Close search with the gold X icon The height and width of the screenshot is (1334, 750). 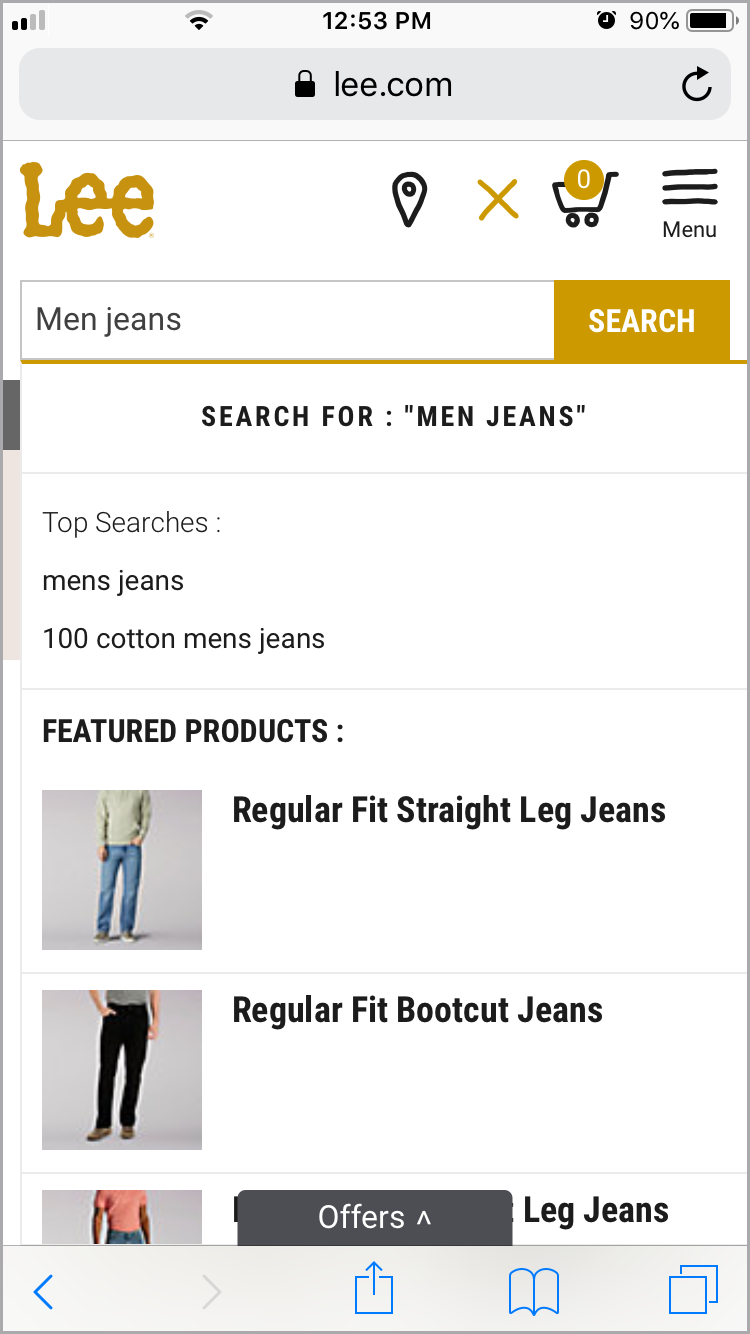pyautogui.click(x=498, y=199)
